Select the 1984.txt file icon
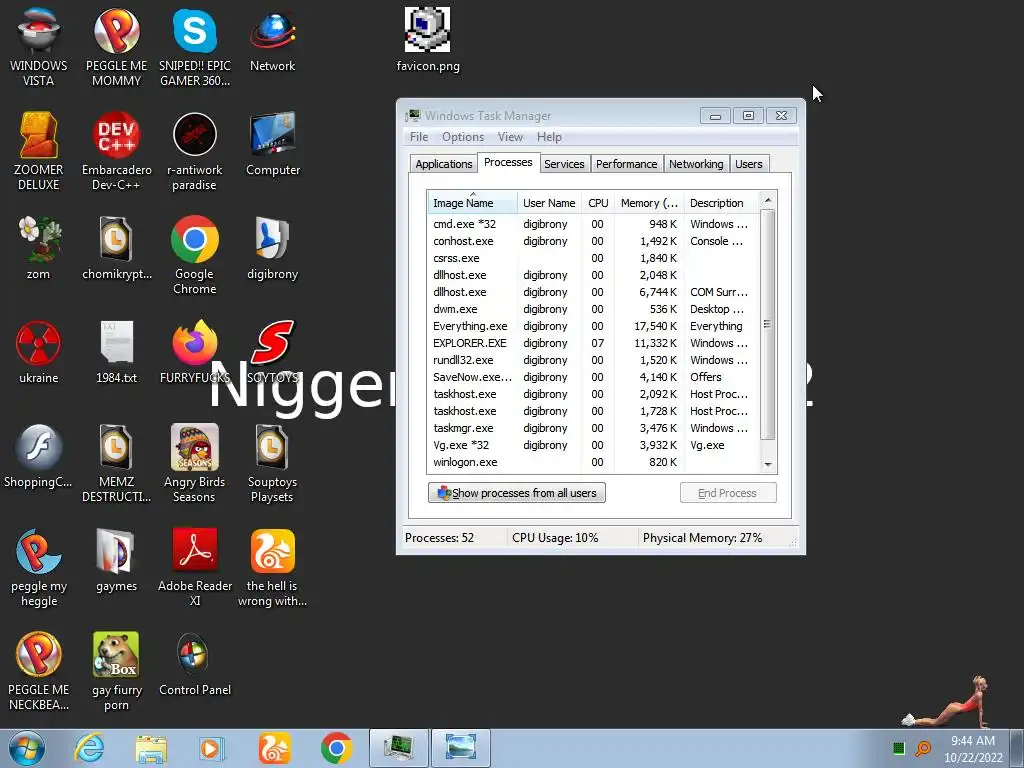The width and height of the screenshot is (1024, 768). (116, 352)
